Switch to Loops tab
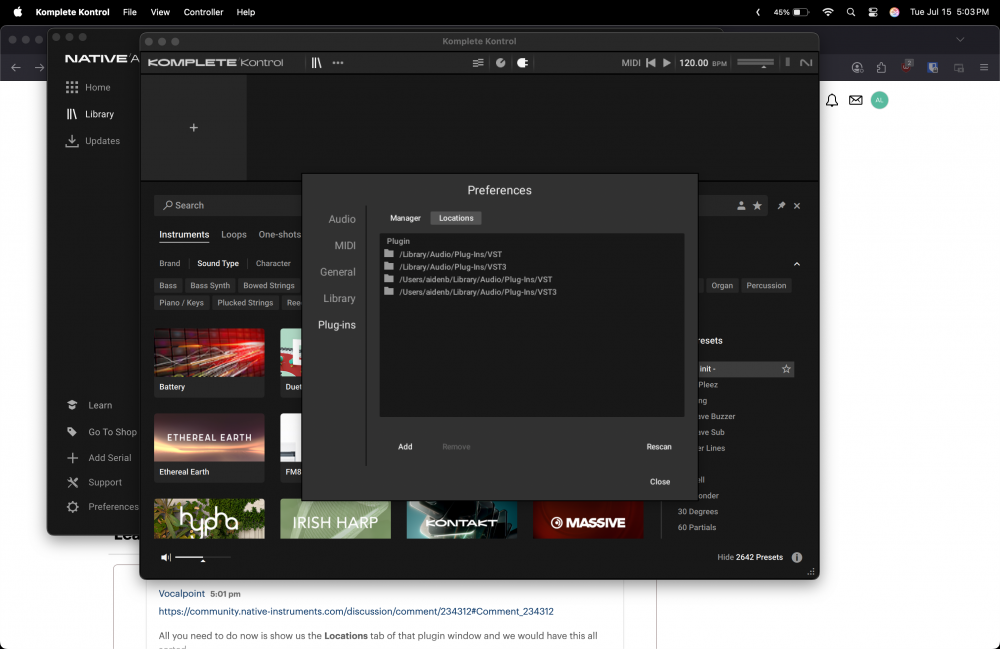This screenshot has width=1000, height=649. (x=234, y=235)
